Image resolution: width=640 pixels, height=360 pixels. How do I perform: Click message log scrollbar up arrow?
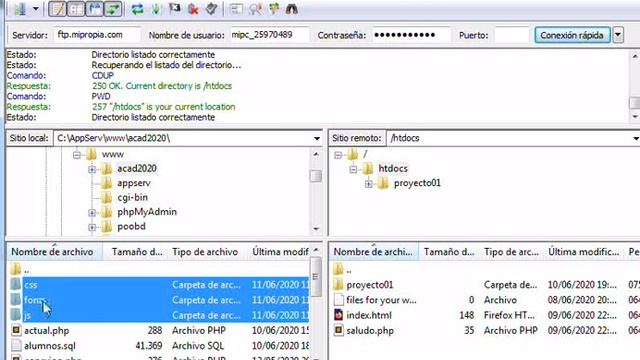tap(635, 56)
